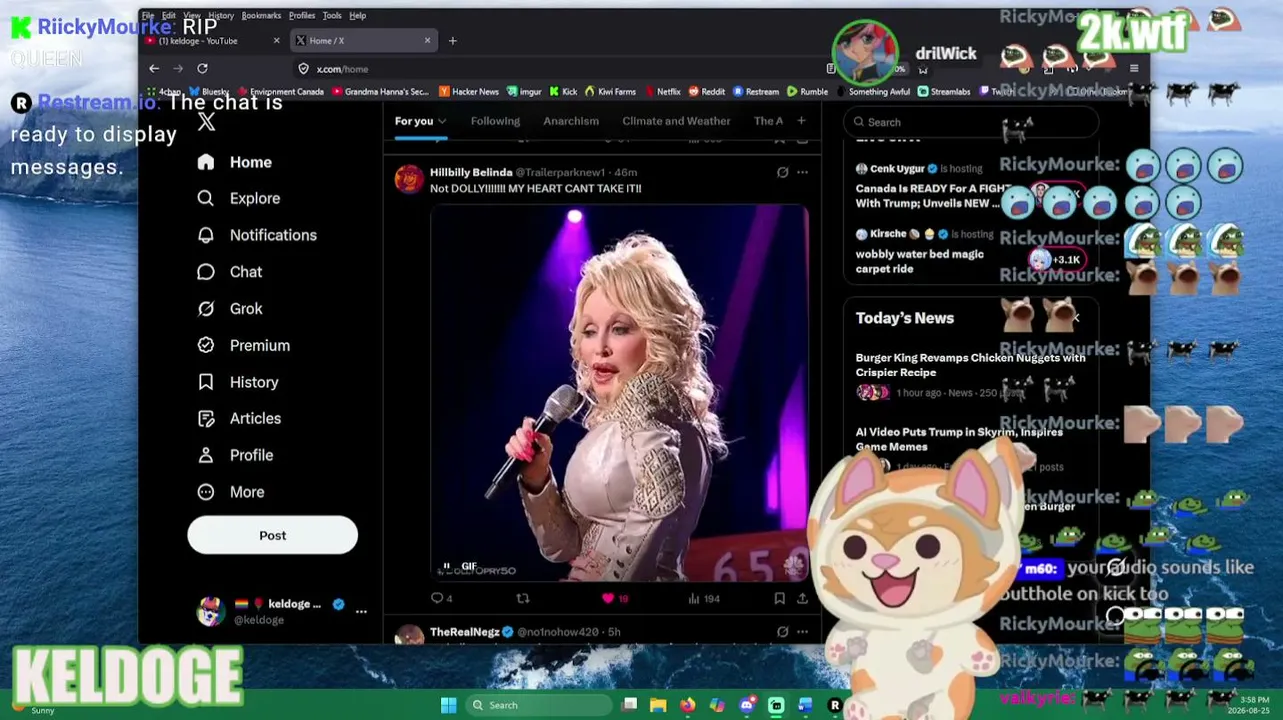Open Grok from the X sidebar
Image resolution: width=1283 pixels, height=720 pixels.
tap(230, 308)
